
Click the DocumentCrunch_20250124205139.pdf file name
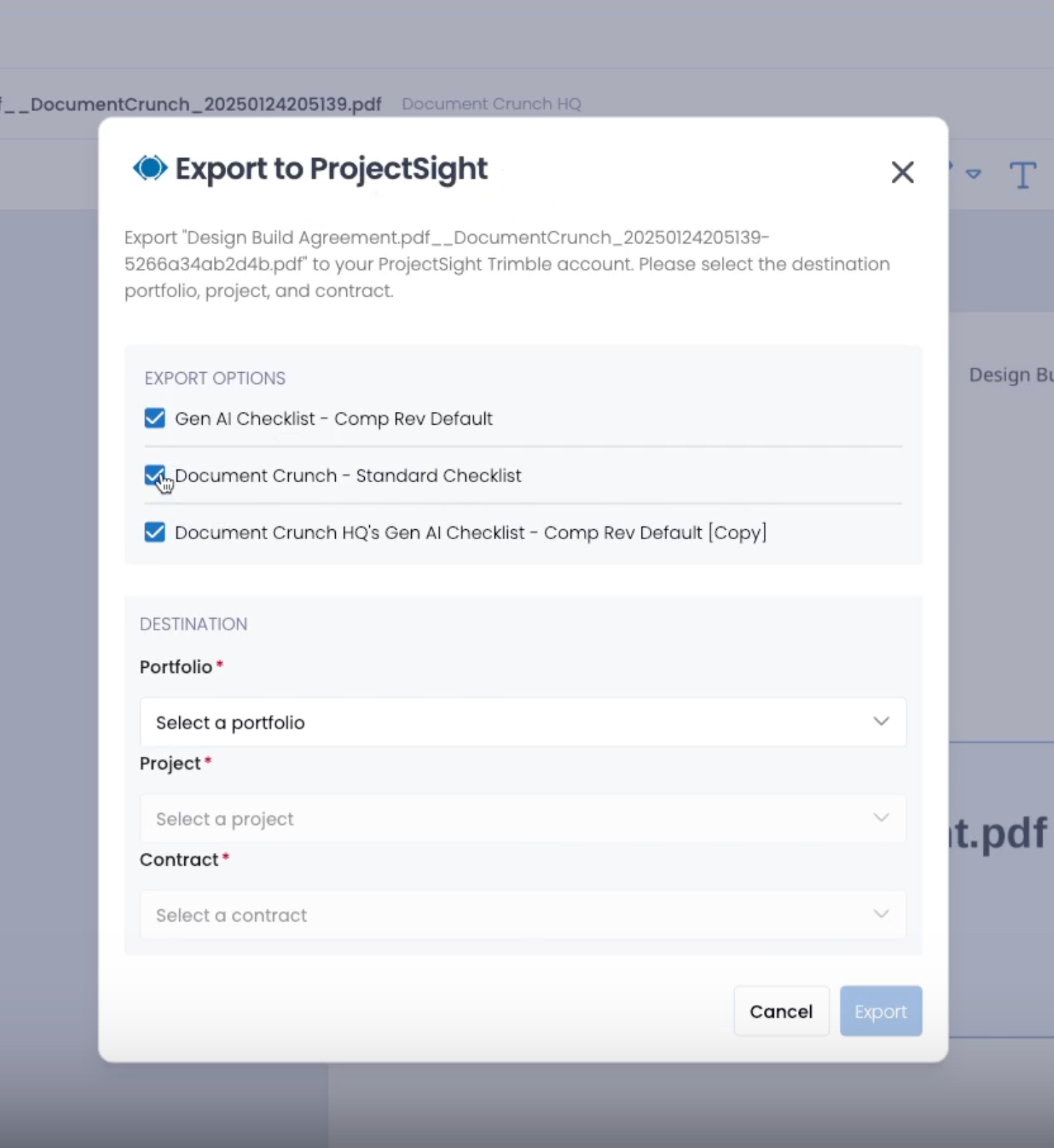[x=192, y=105]
